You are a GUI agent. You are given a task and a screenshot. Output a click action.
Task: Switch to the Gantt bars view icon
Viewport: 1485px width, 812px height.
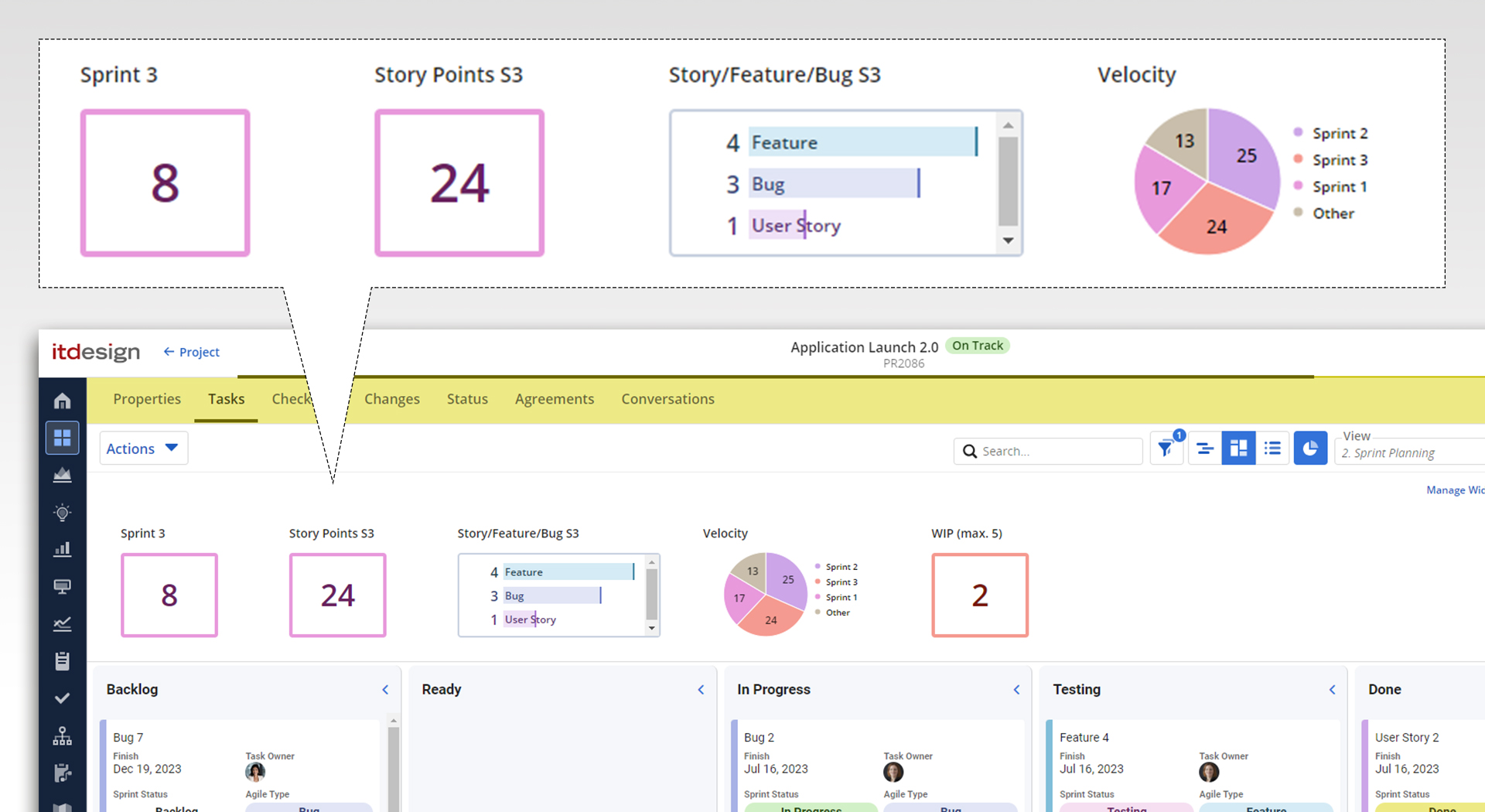(x=1205, y=449)
